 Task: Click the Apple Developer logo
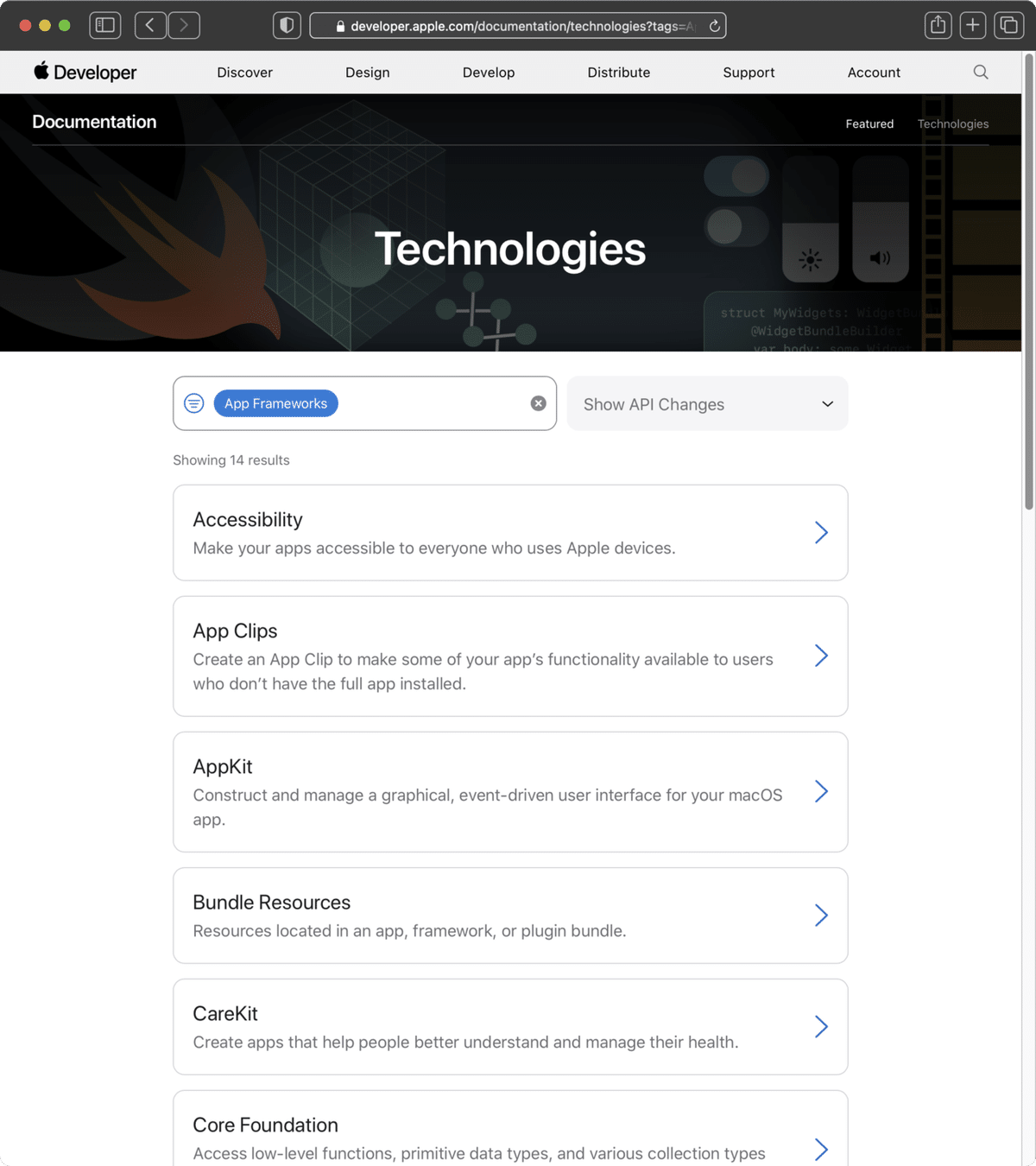point(85,72)
